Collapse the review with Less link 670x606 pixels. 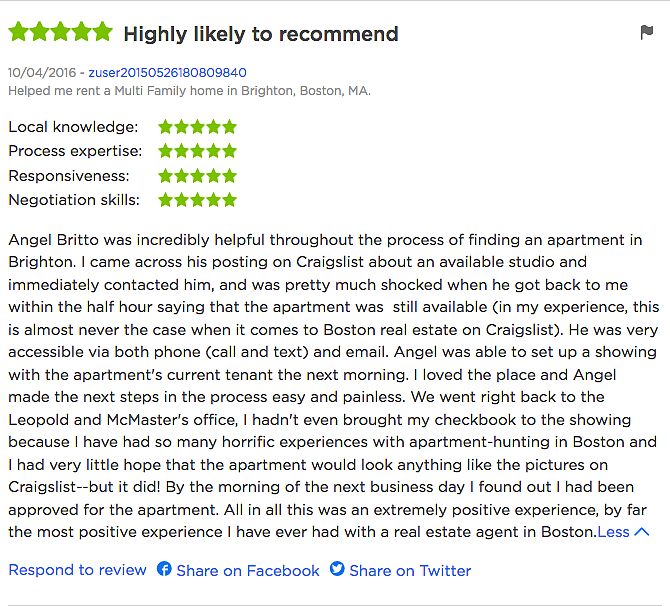[613, 532]
